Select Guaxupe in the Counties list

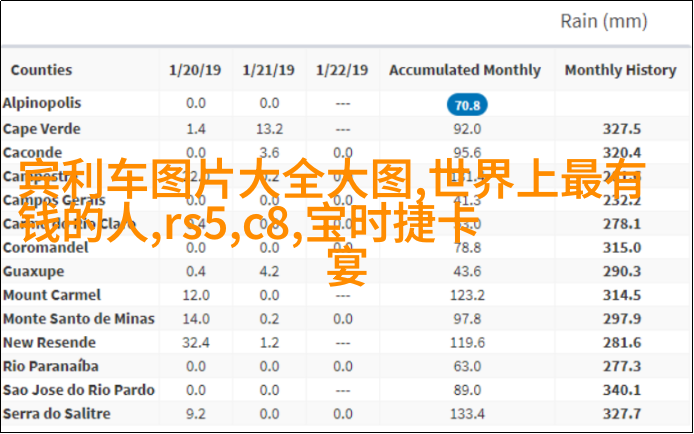click(33, 271)
